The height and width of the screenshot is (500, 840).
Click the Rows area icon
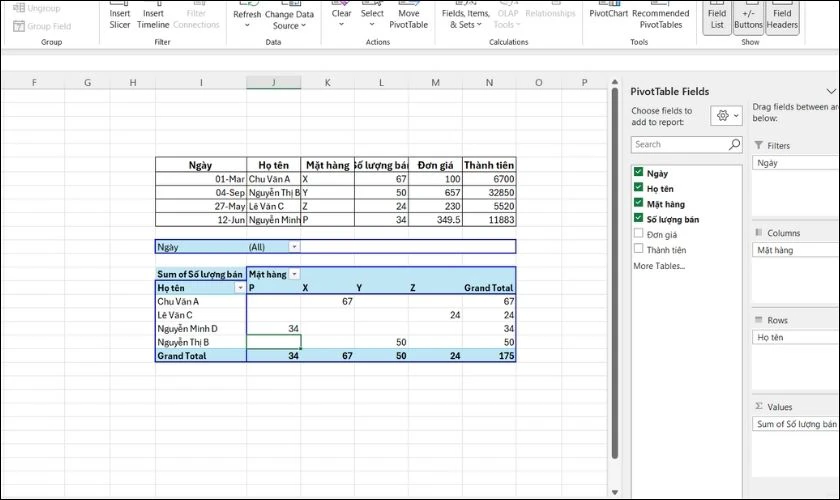pos(759,319)
